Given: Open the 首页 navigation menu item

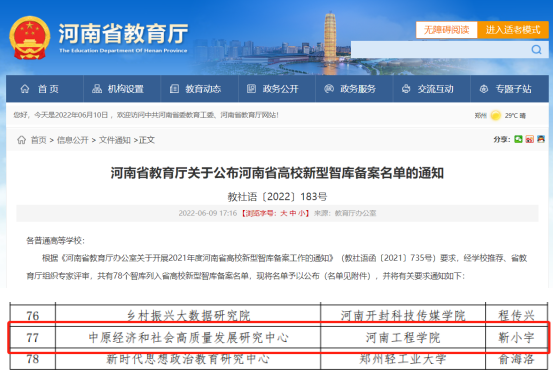Looking at the screenshot, I should click(45, 89).
